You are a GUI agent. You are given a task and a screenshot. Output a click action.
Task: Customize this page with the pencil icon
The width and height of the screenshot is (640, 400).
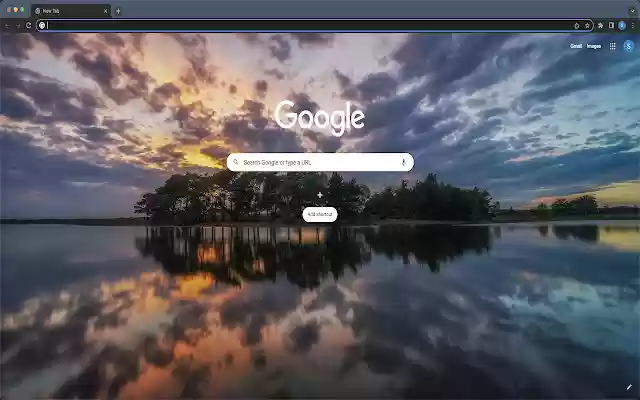point(629,387)
